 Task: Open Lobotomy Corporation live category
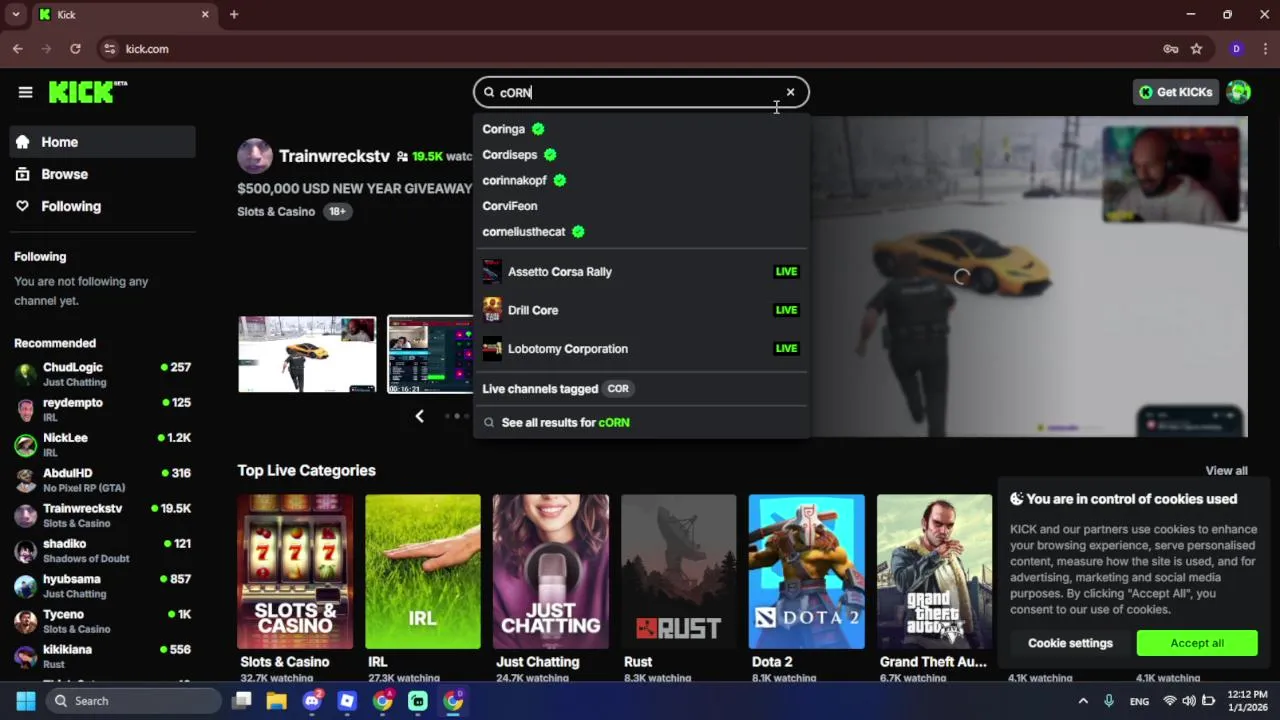pos(641,349)
